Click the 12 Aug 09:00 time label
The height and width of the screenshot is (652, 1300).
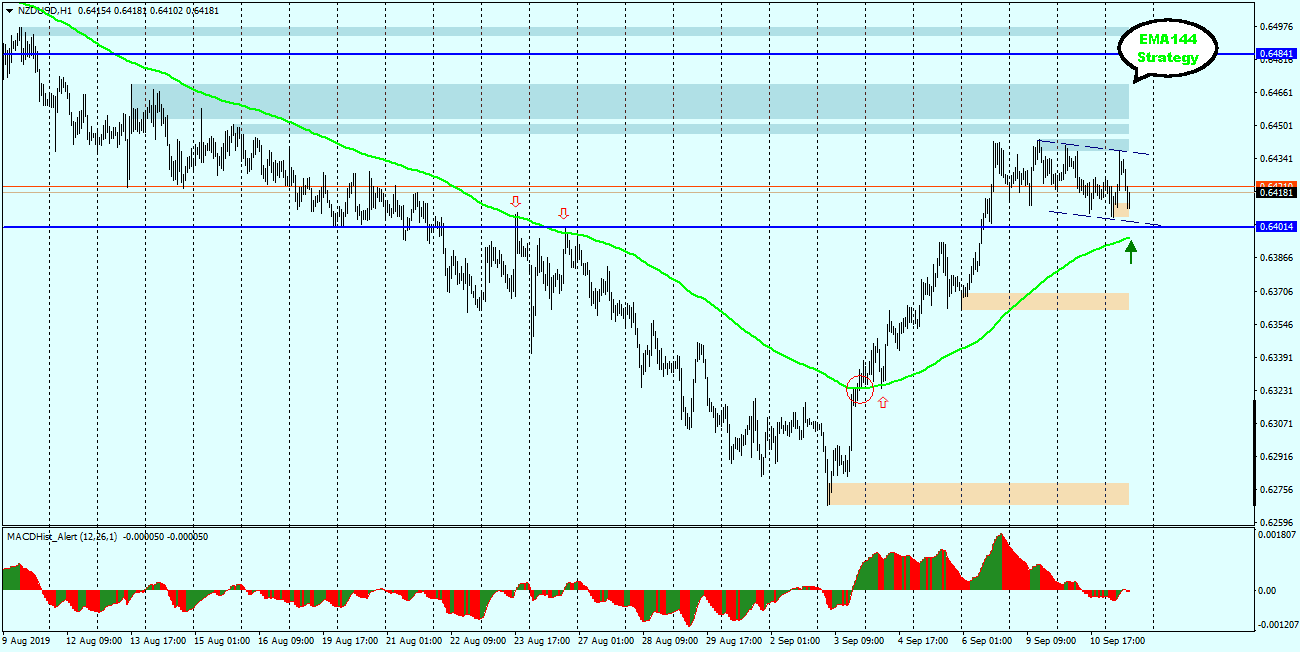tap(95, 640)
